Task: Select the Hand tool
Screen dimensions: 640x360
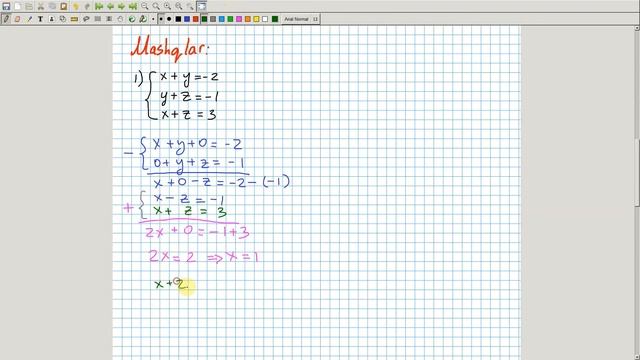Action: (x=120, y=19)
